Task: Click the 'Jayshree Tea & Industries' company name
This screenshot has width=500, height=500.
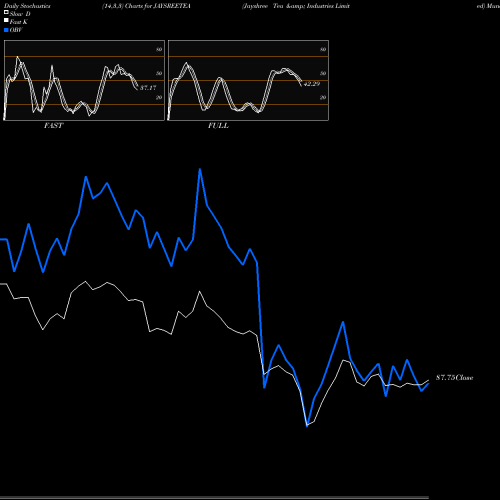Action: point(296,6)
